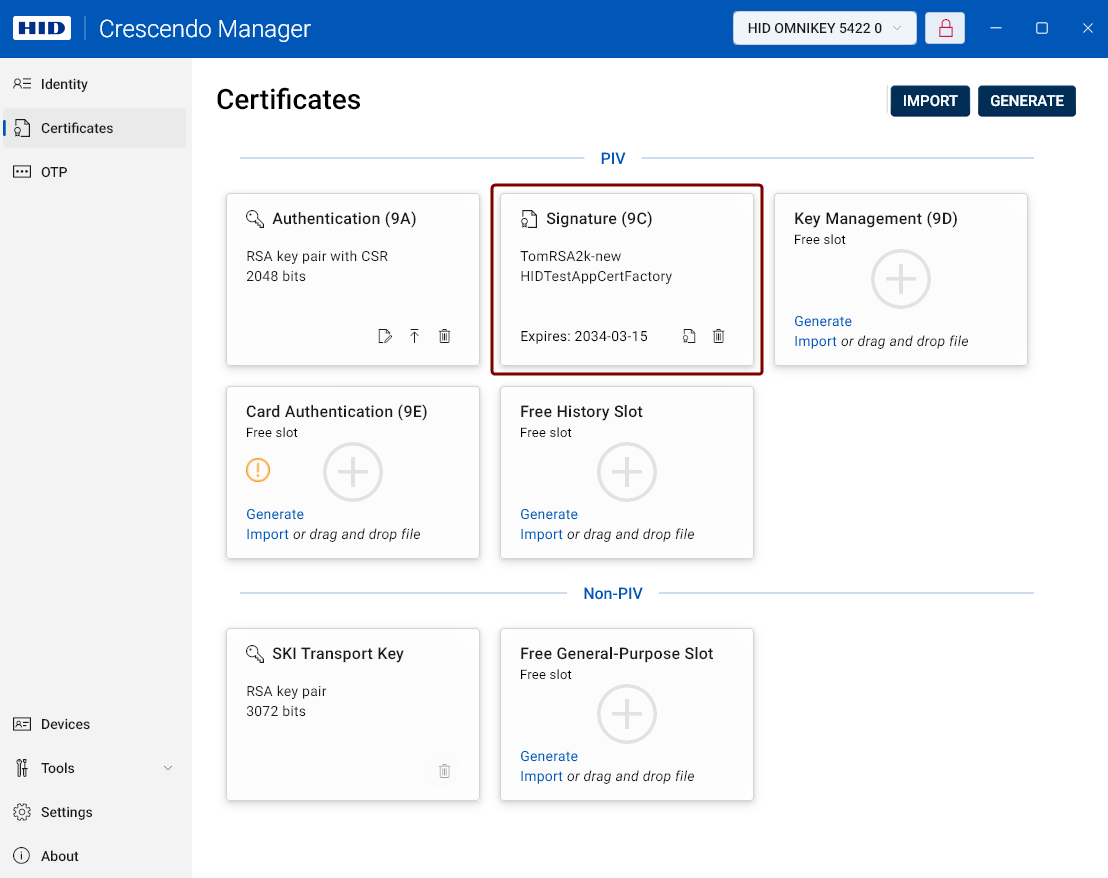Image resolution: width=1108 pixels, height=878 pixels.
Task: Click Generate link in Free History Slot
Action: [x=549, y=514]
